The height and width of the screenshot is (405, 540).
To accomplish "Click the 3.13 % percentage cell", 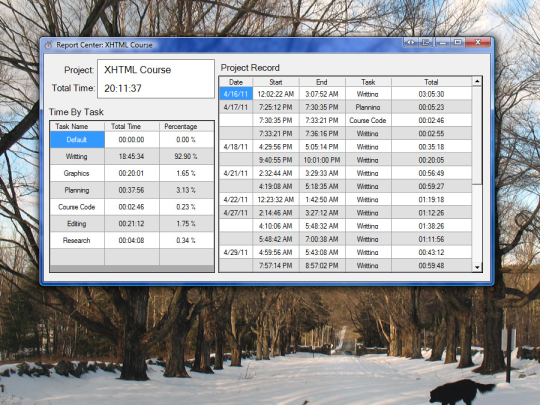I will [187, 190].
